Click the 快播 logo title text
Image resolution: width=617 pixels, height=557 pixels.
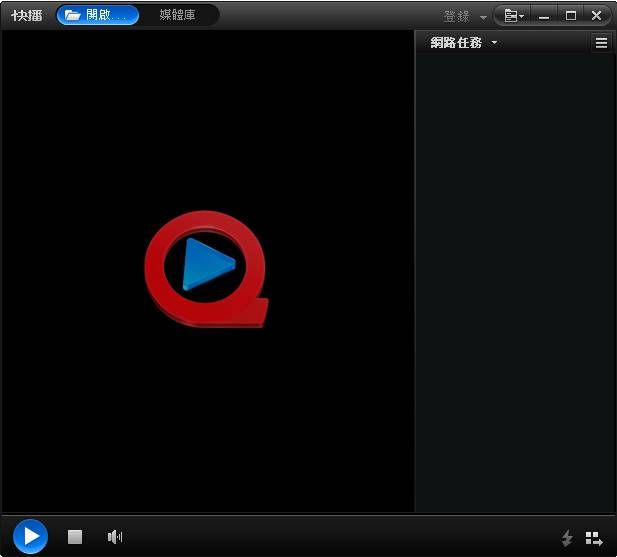[x=27, y=15]
